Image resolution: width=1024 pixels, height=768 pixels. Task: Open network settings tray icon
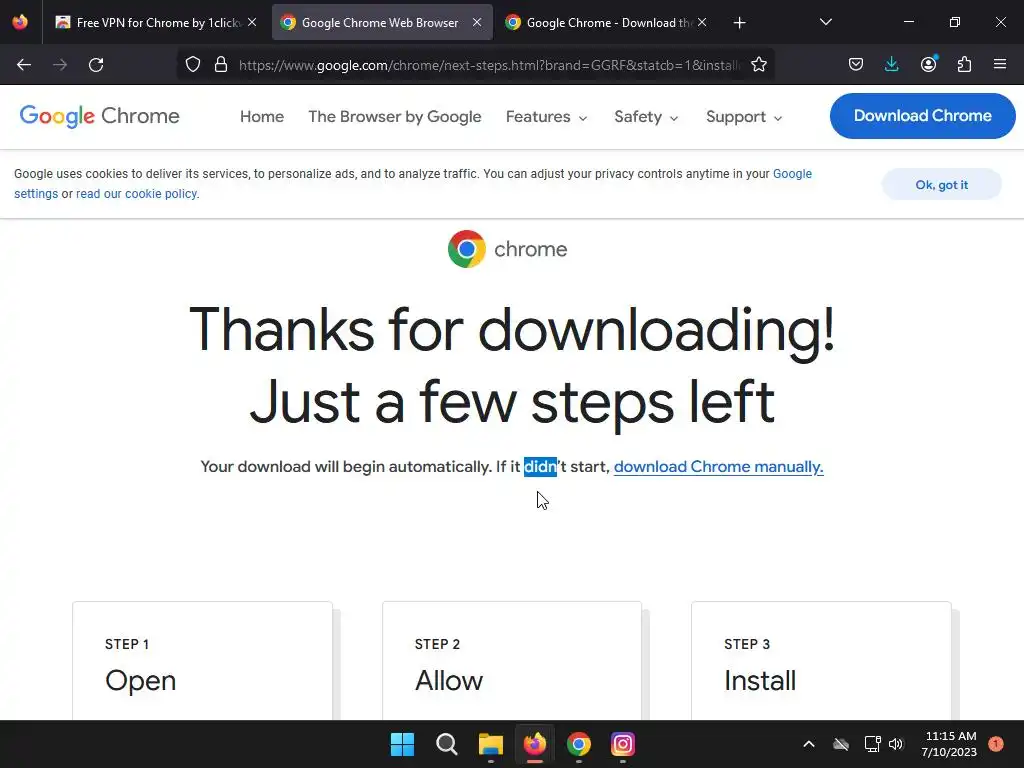point(872,744)
